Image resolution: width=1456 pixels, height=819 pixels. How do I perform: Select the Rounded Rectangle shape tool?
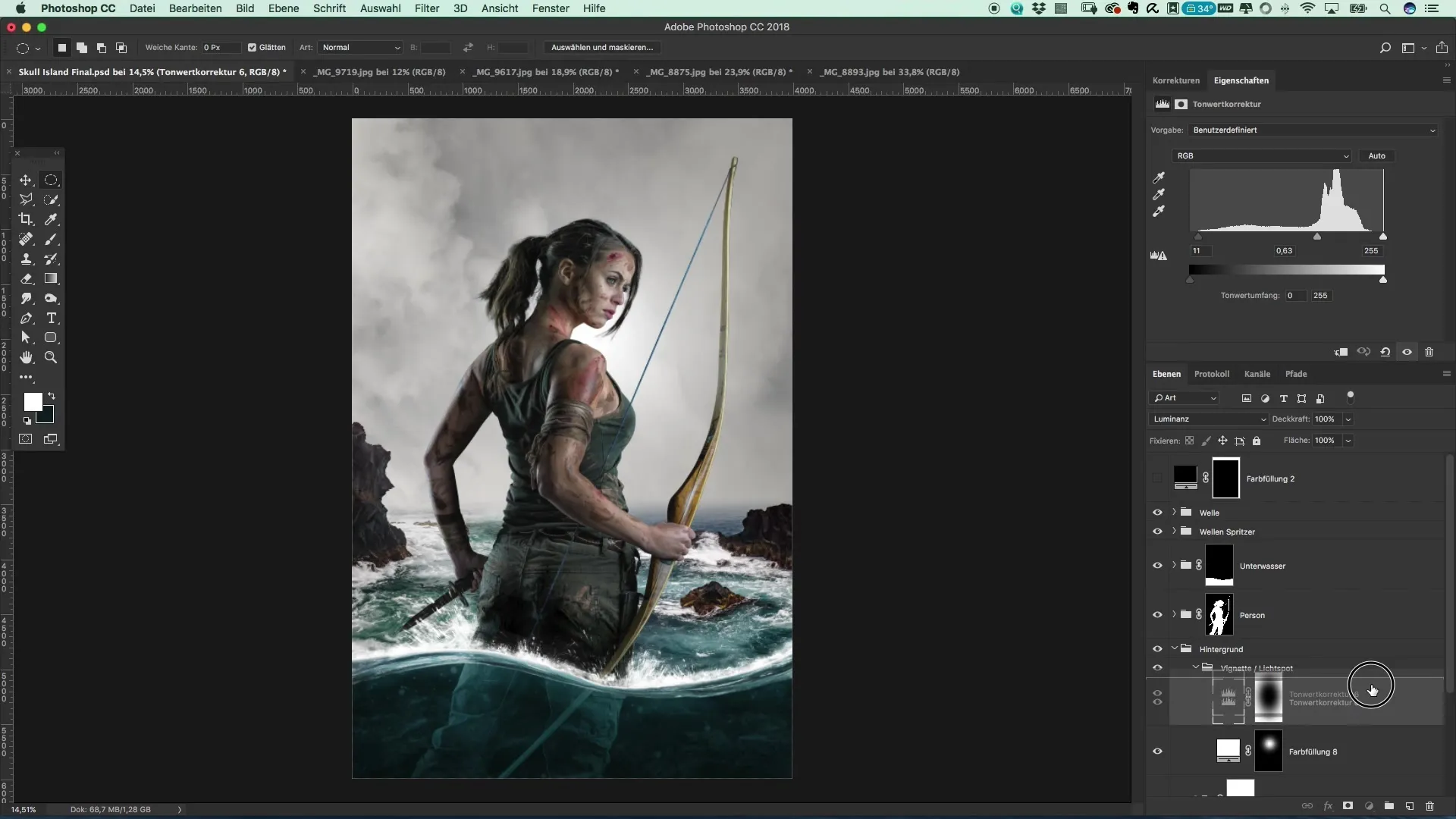click(51, 337)
